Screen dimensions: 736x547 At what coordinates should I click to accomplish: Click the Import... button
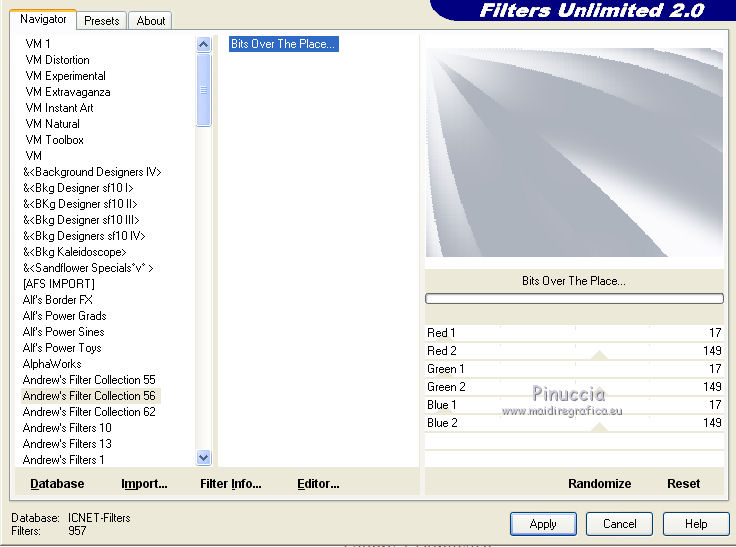144,484
